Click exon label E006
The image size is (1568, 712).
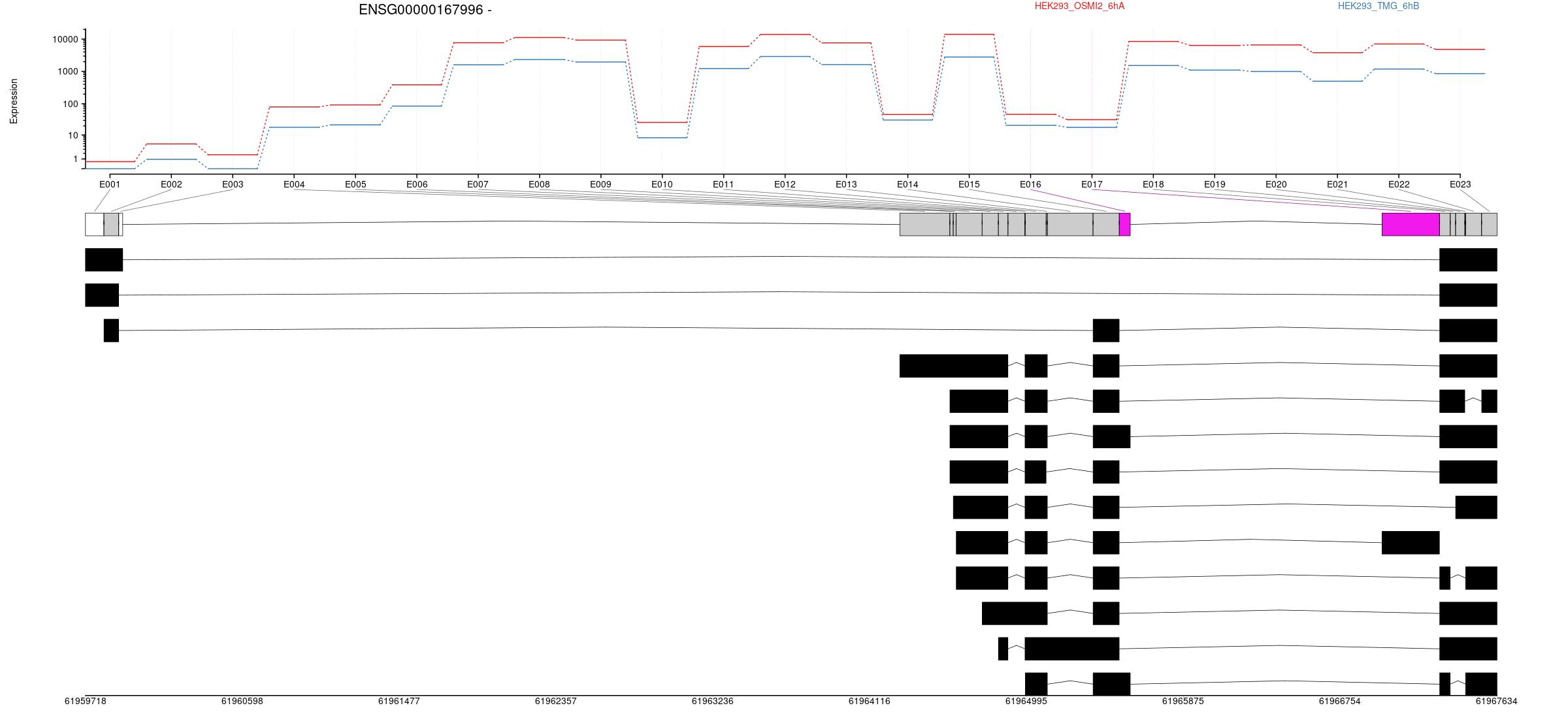tap(417, 184)
